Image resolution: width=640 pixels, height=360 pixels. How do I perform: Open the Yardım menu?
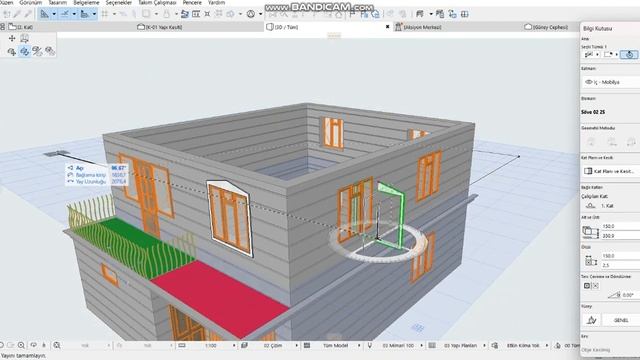click(x=216, y=2)
